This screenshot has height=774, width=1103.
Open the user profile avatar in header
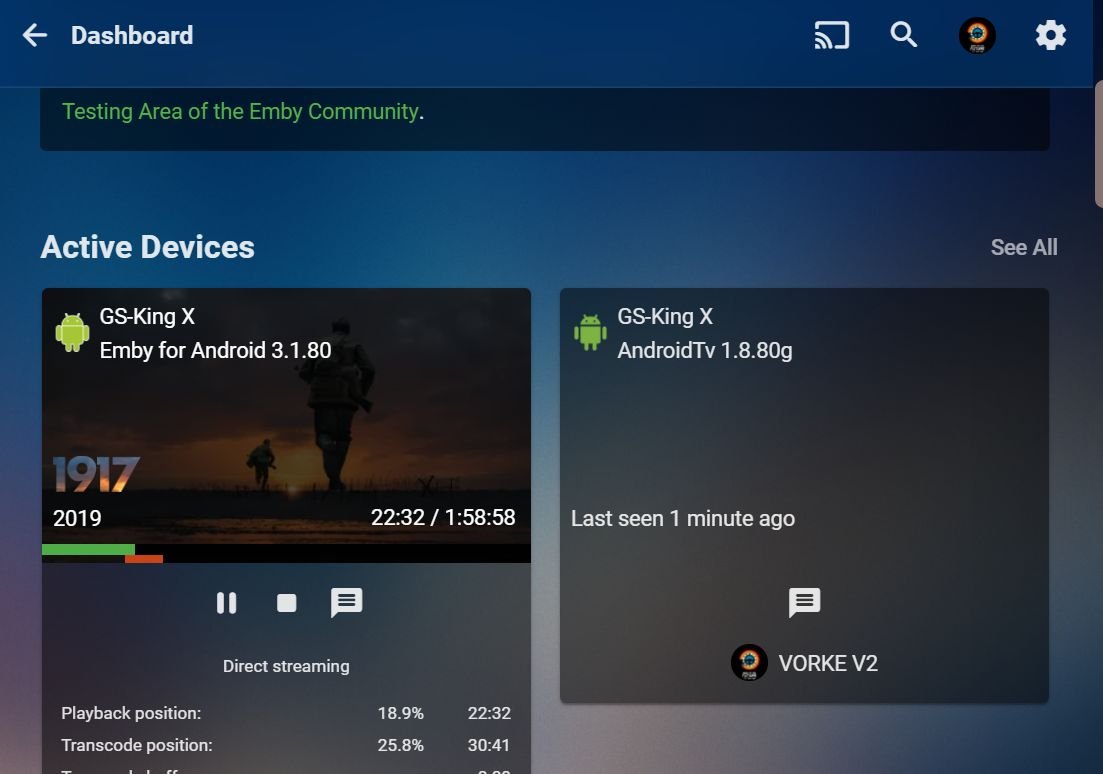coord(977,35)
